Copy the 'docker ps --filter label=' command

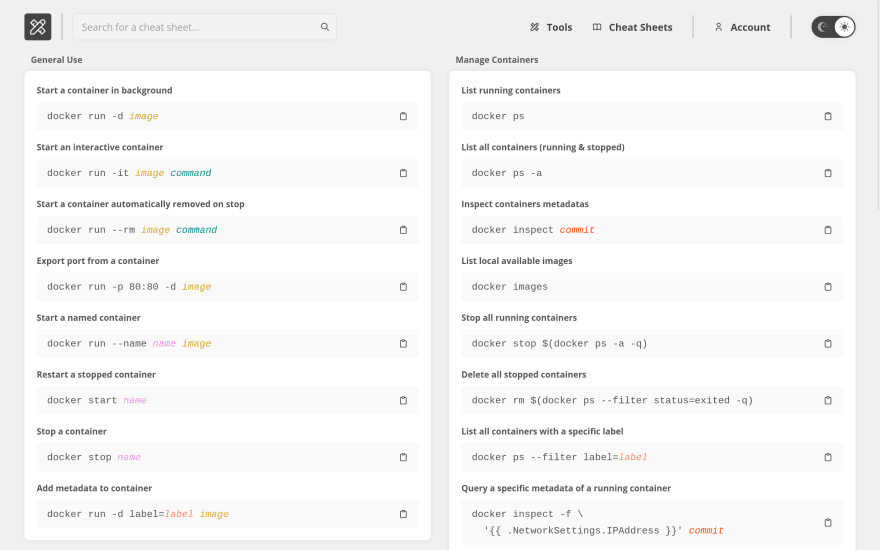coord(828,457)
